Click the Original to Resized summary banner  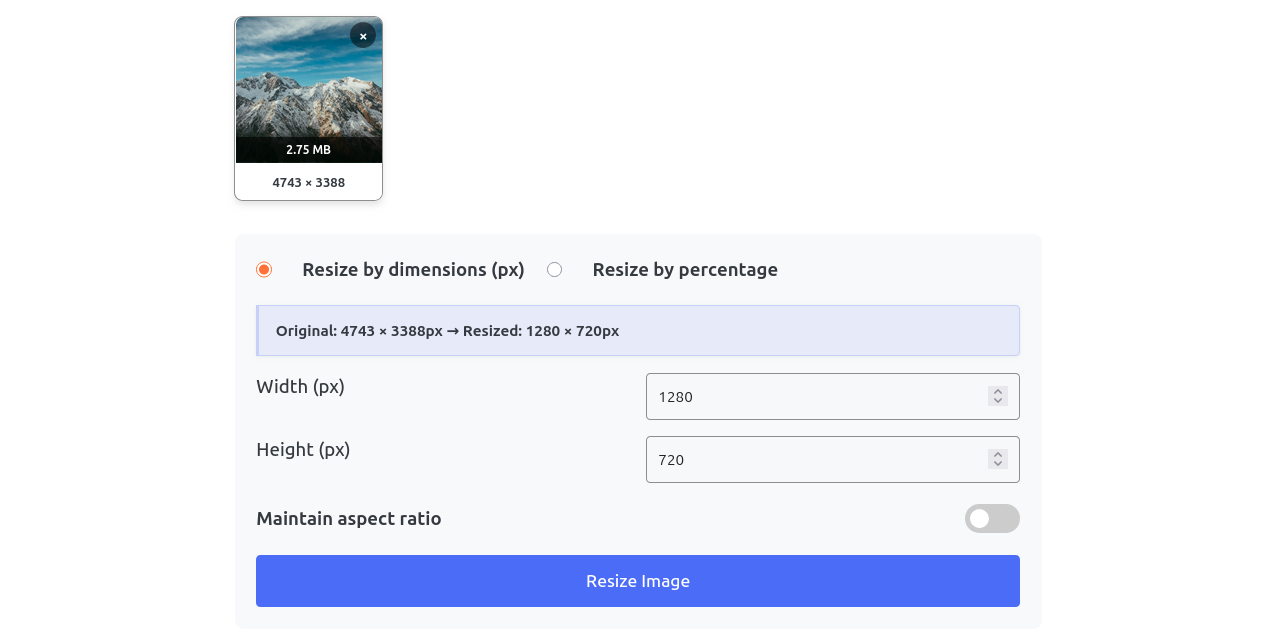[637, 330]
